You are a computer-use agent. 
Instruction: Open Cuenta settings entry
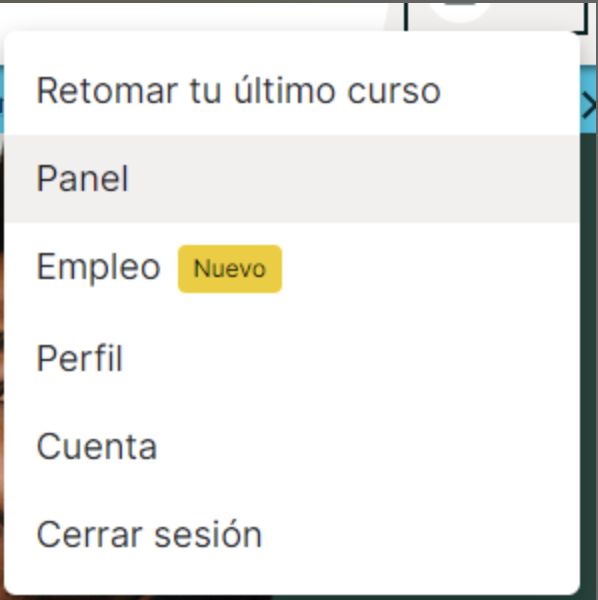tap(292, 446)
